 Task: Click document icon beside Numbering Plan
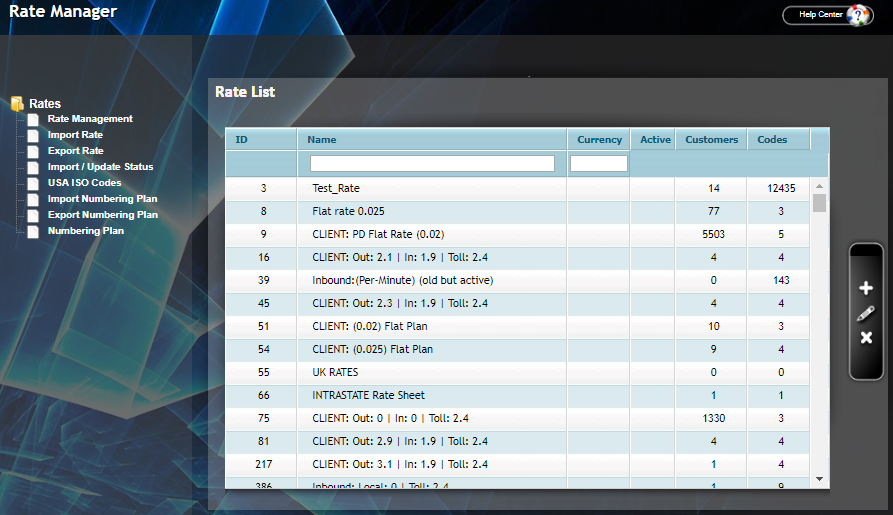[33, 231]
